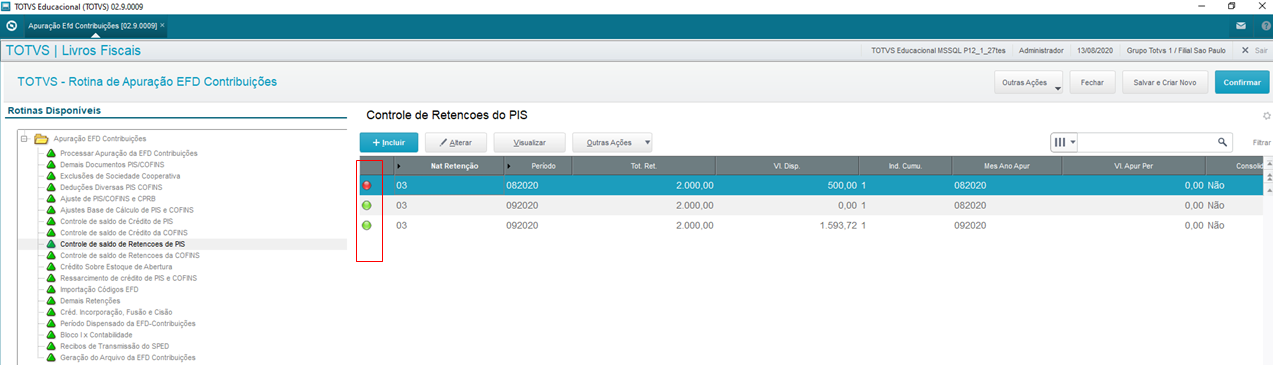Select Controle de saldo de Retencoes de PIS
The height and width of the screenshot is (365, 1273).
pyautogui.click(x=122, y=244)
